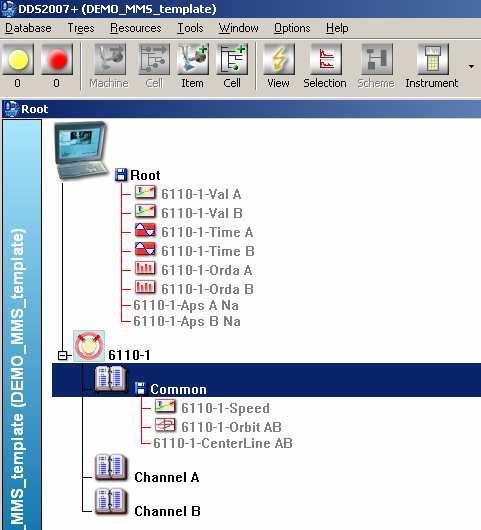
Task: Click the Channel B binder book icon
Action: (111, 502)
